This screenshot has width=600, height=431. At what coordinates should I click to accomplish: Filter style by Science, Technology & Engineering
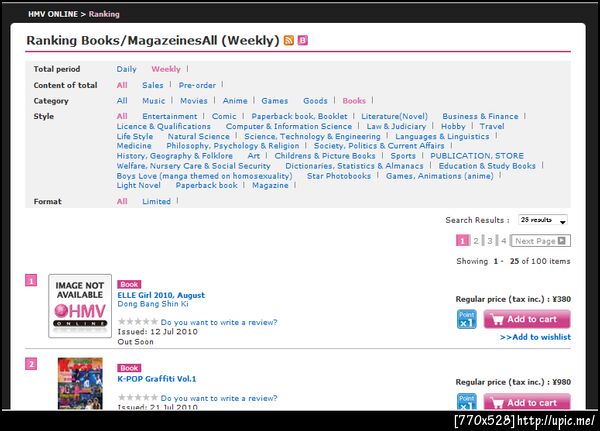(x=313, y=136)
